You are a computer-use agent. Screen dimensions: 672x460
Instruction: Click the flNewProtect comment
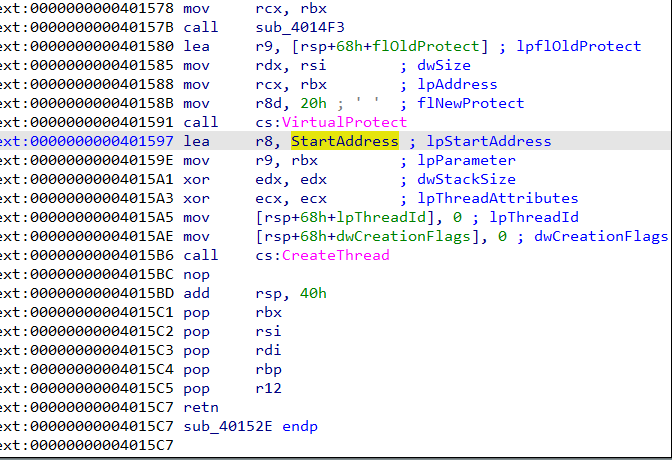(x=470, y=103)
